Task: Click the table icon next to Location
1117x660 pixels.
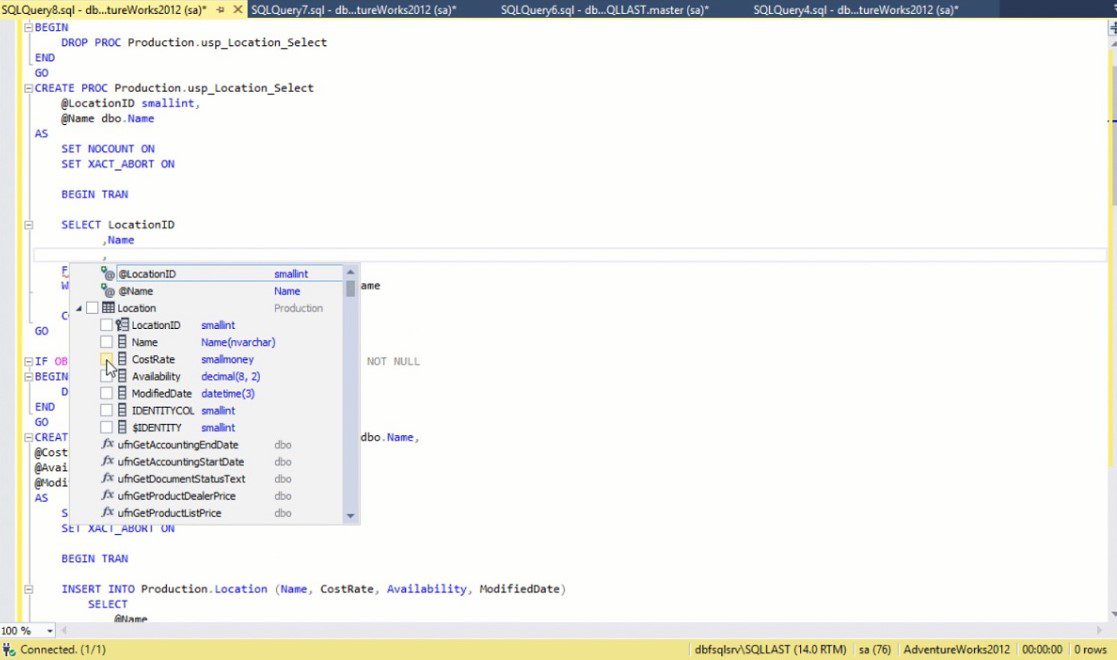Action: (x=108, y=307)
